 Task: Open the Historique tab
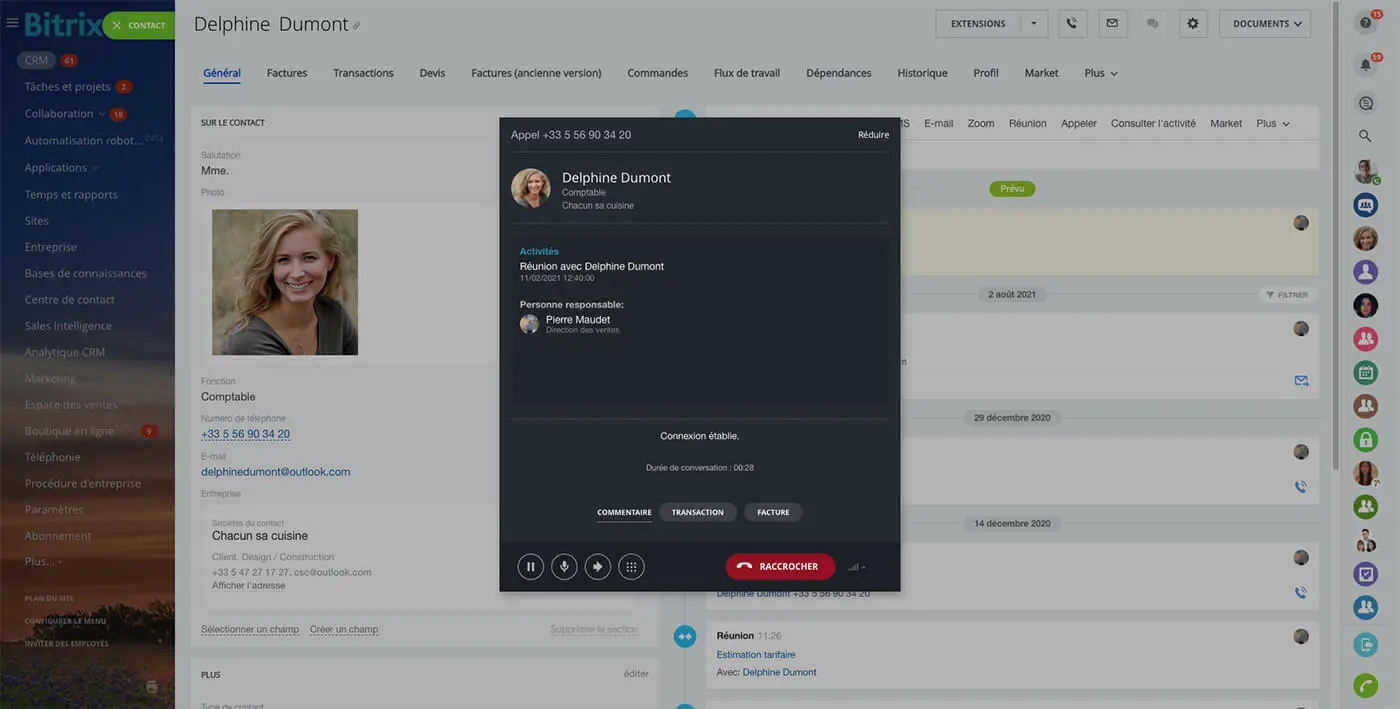click(922, 73)
